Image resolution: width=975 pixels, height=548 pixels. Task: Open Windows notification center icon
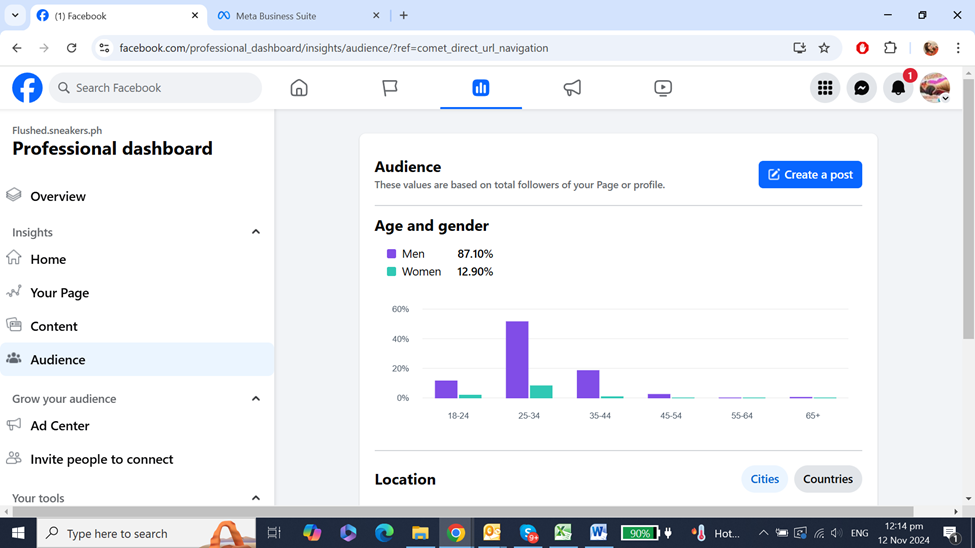[951, 533]
